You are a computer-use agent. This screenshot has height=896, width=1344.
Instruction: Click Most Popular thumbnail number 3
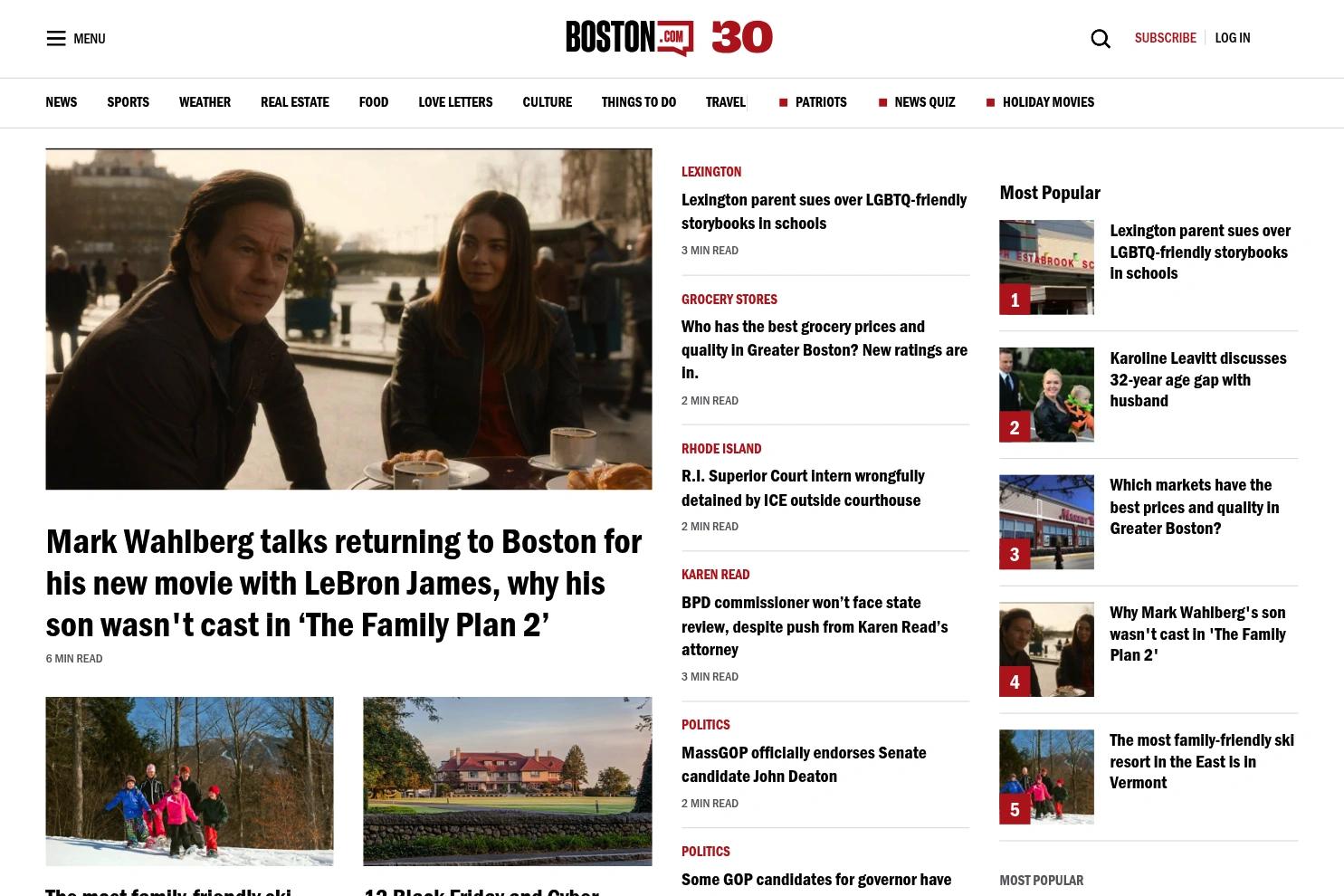click(1046, 522)
